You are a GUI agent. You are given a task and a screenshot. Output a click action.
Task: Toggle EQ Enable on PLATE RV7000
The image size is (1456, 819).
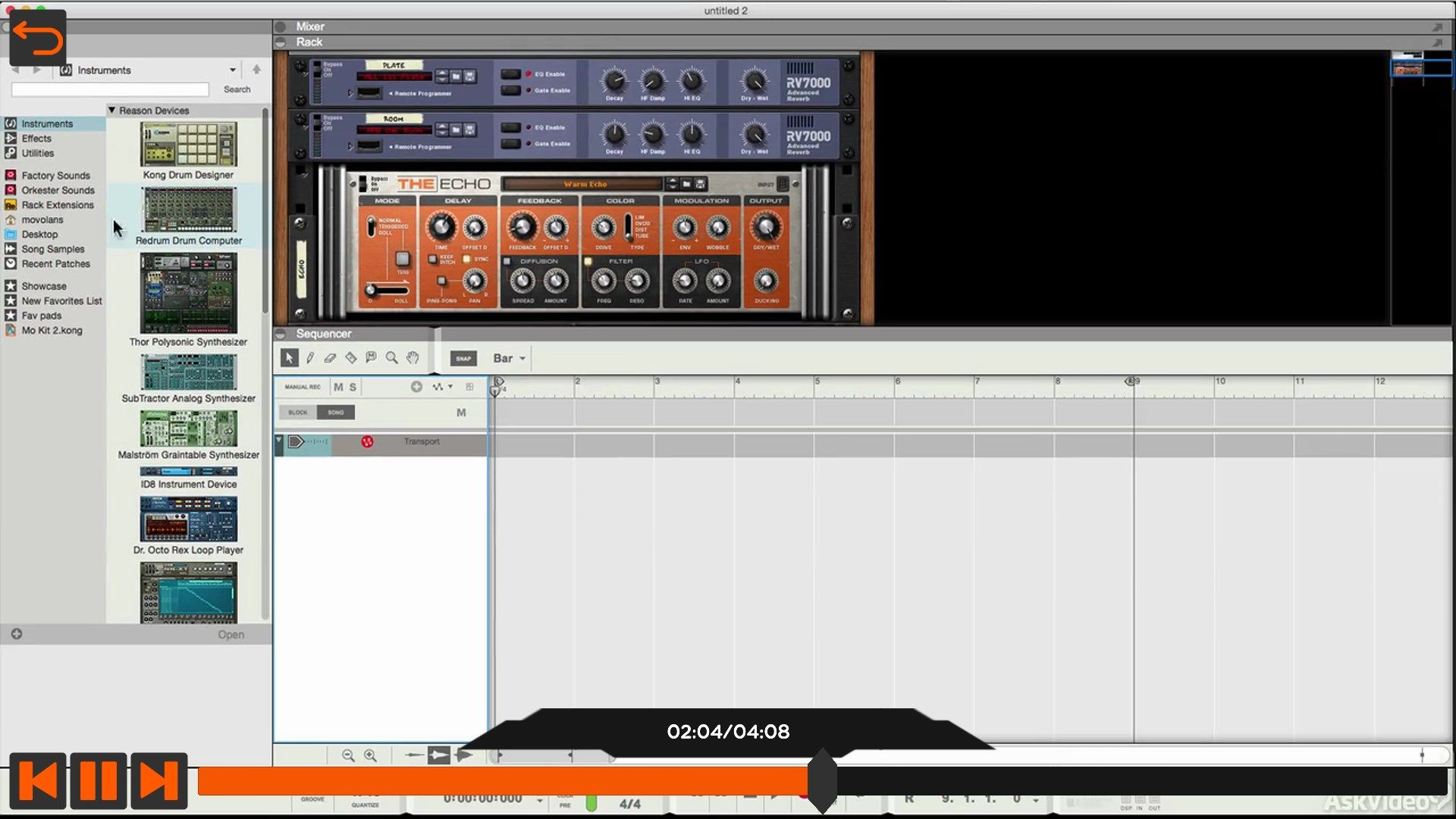(511, 74)
